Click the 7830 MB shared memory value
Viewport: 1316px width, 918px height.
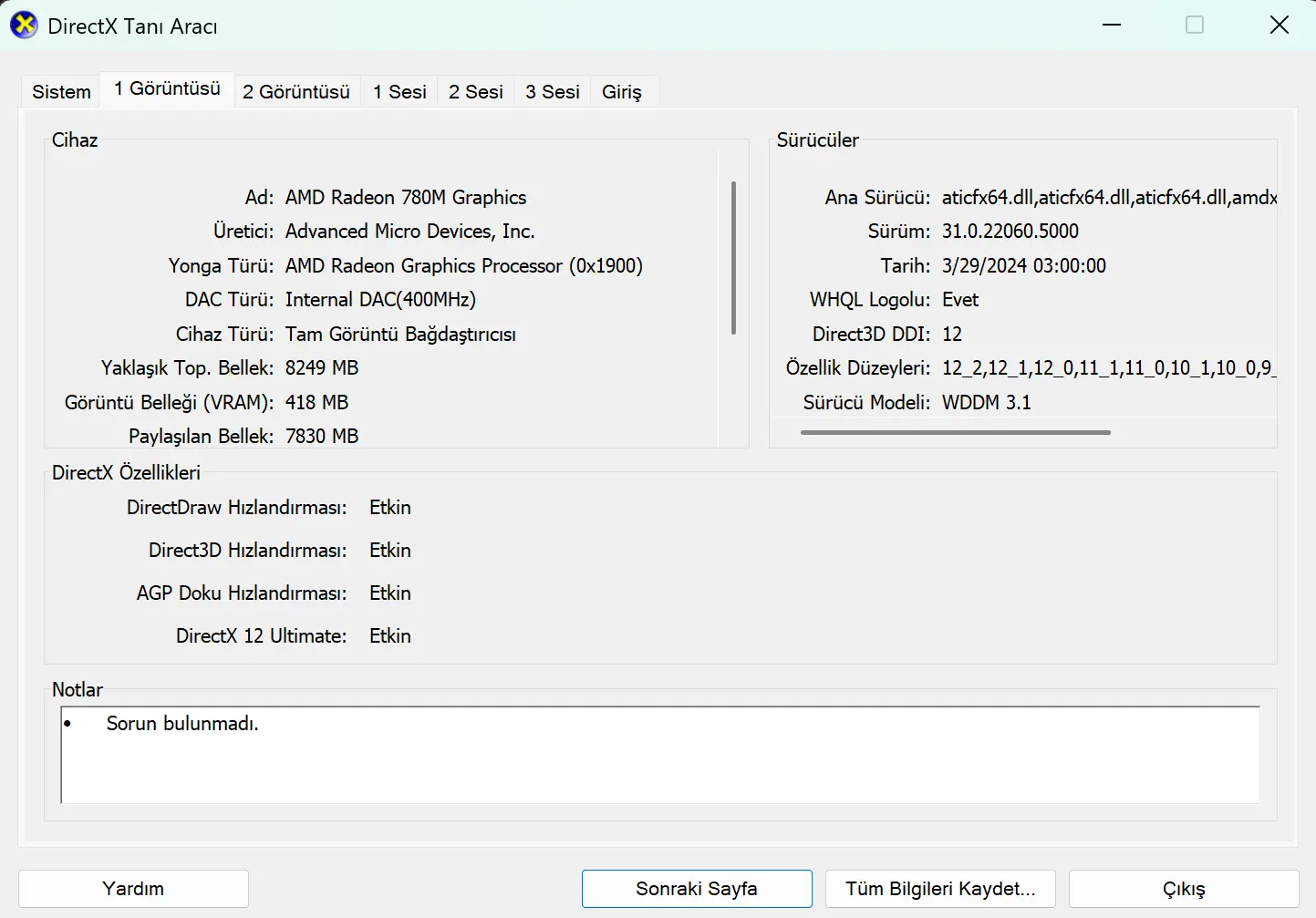[322, 437]
